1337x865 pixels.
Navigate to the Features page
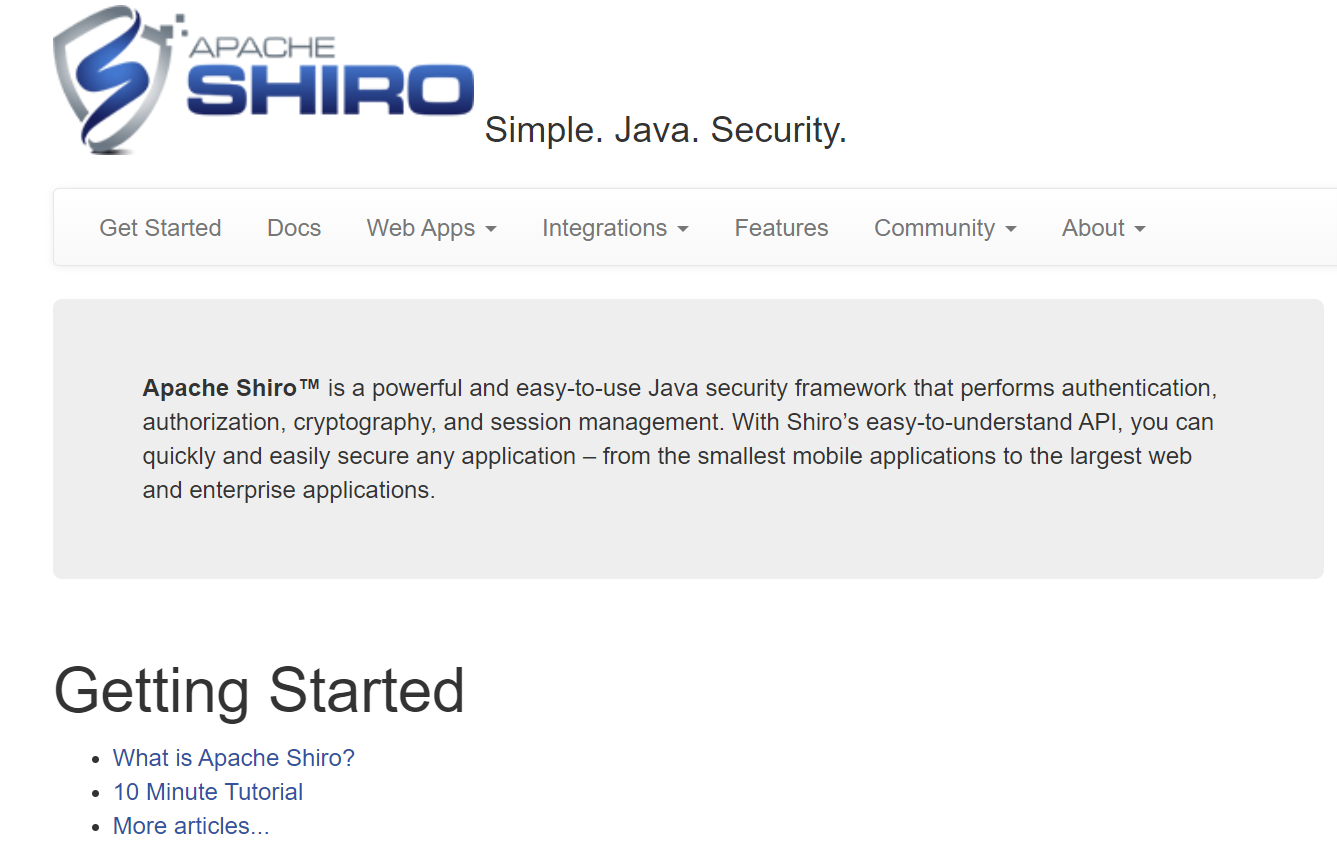pyautogui.click(x=781, y=228)
